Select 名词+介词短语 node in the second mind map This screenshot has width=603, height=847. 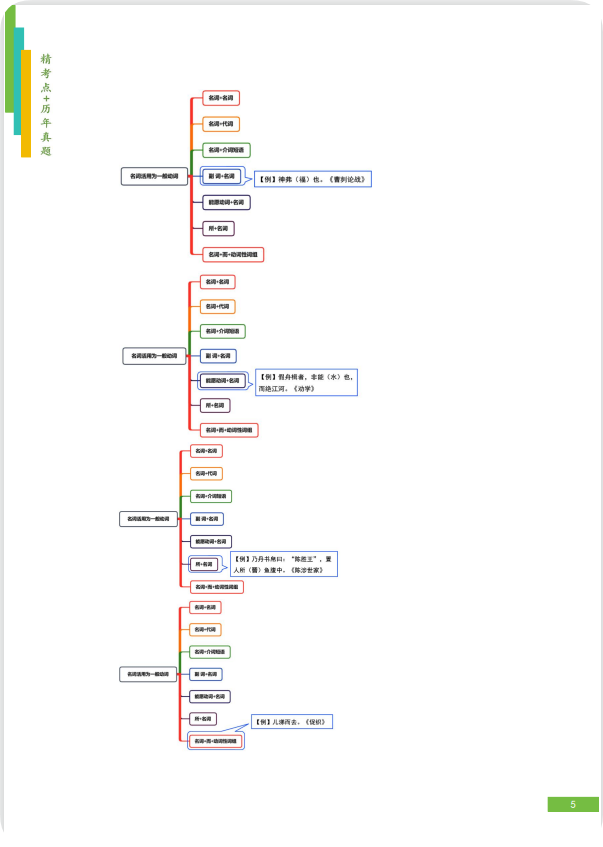pyautogui.click(x=223, y=331)
